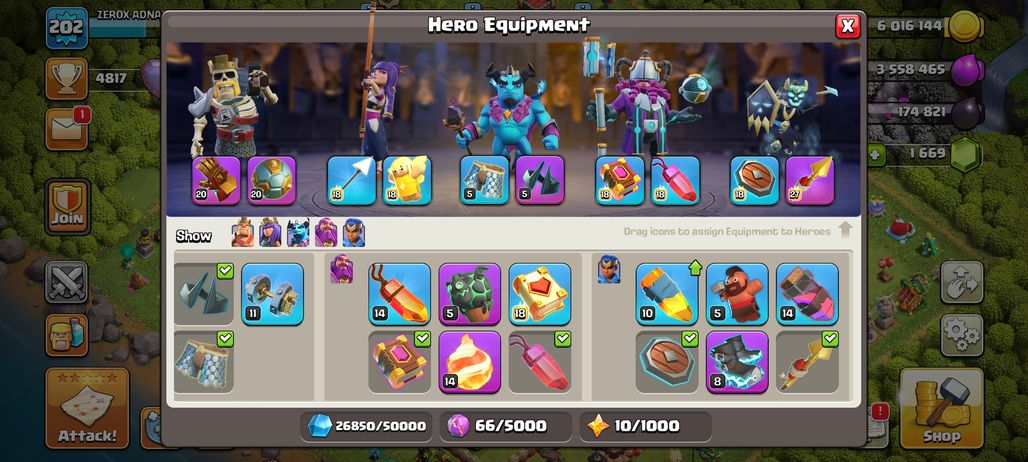Close the Hero Equipment window
The image size is (1028, 462).
coord(848,26)
